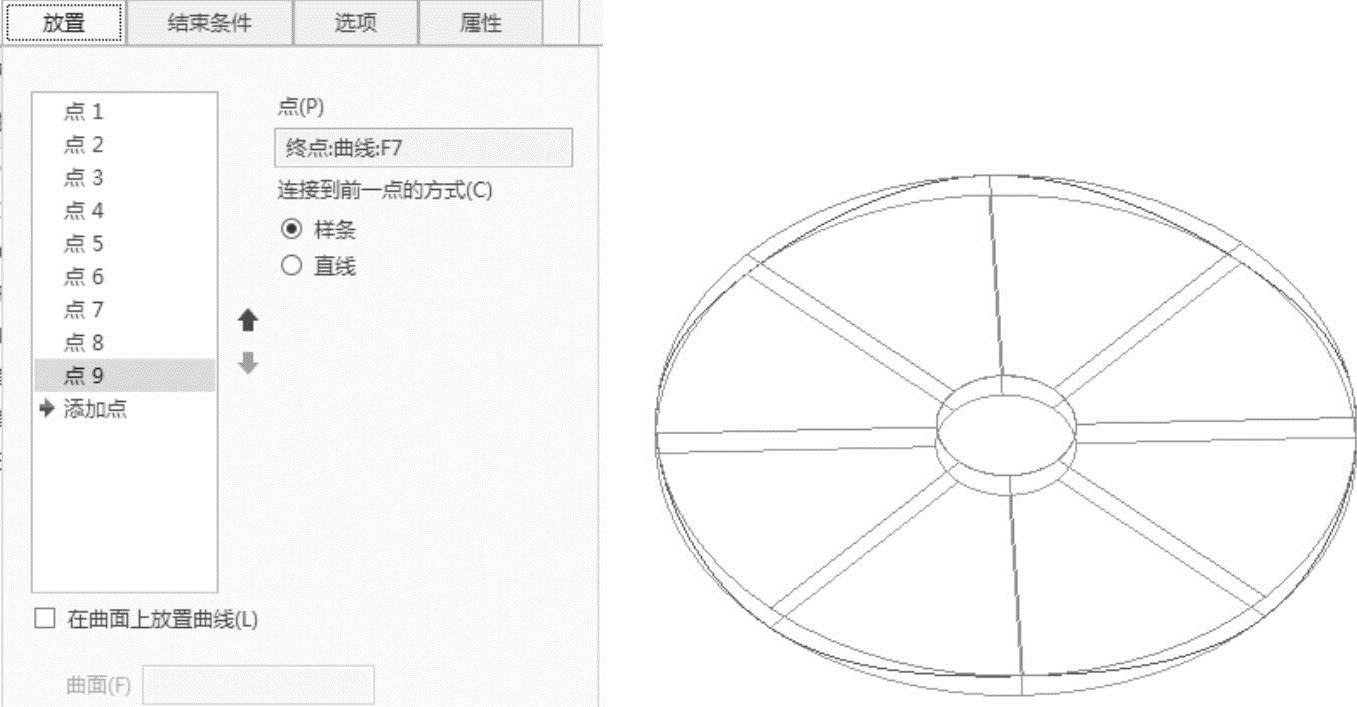Click the 曲面(F) input field

pyautogui.click(x=259, y=686)
